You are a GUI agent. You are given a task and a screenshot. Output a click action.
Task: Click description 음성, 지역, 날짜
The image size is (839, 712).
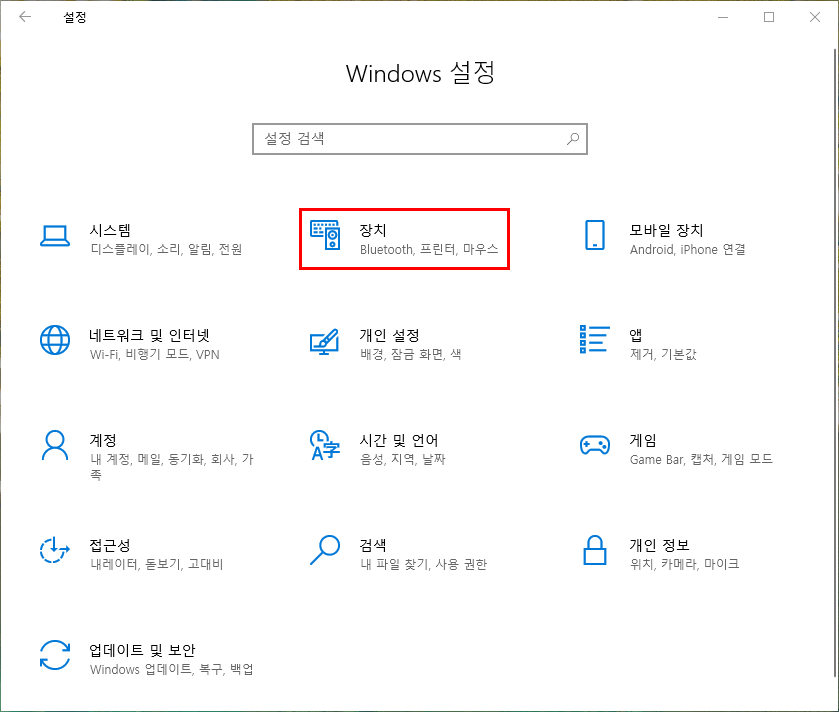point(403,459)
